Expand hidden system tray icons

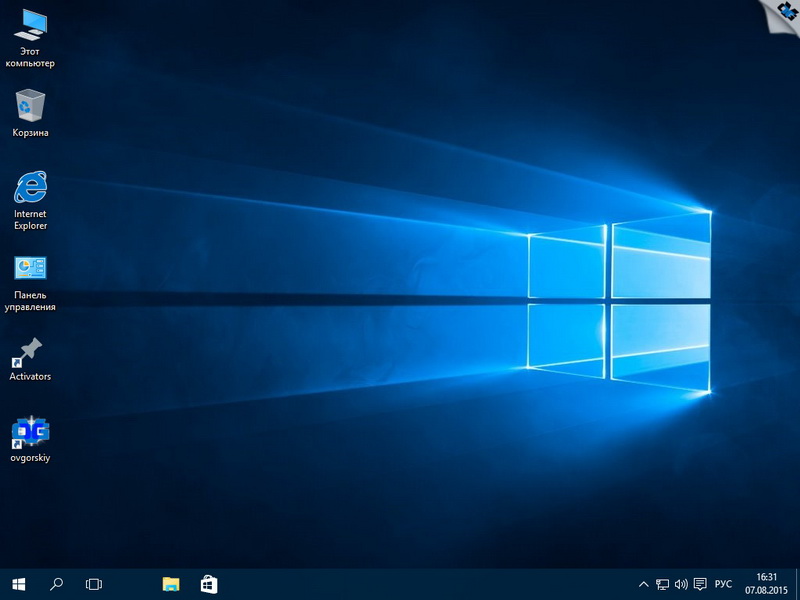(x=644, y=584)
